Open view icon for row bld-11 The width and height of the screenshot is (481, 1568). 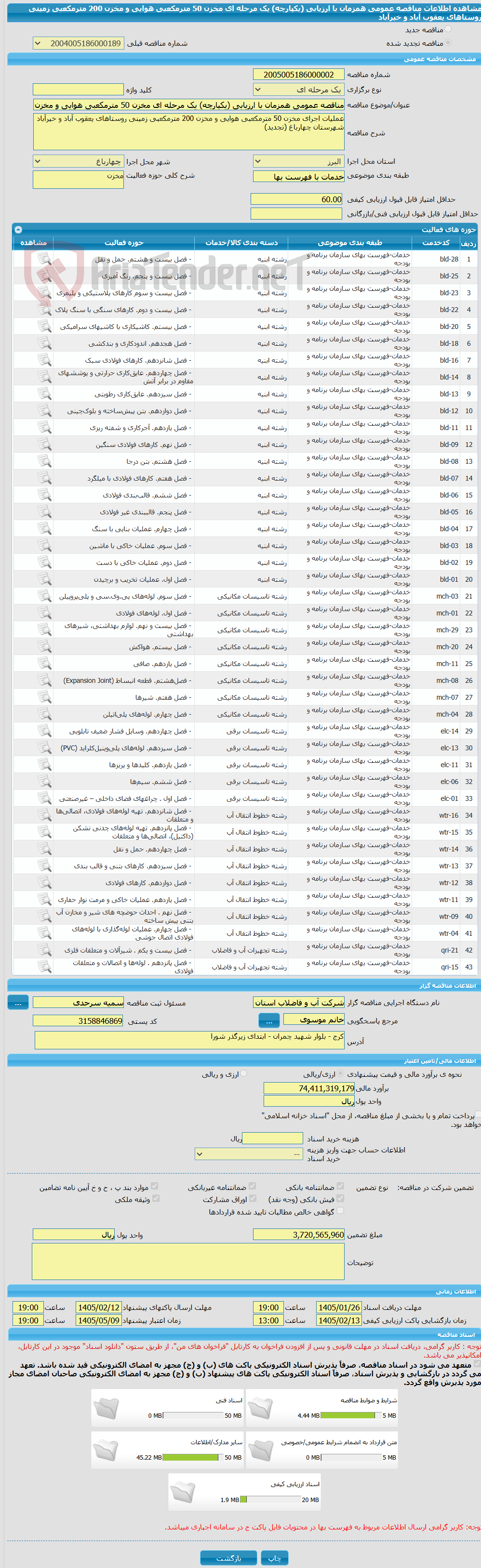tap(44, 428)
